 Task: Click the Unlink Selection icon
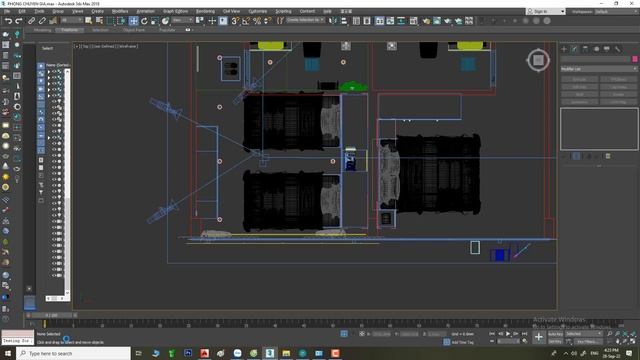pyautogui.click(x=42, y=21)
